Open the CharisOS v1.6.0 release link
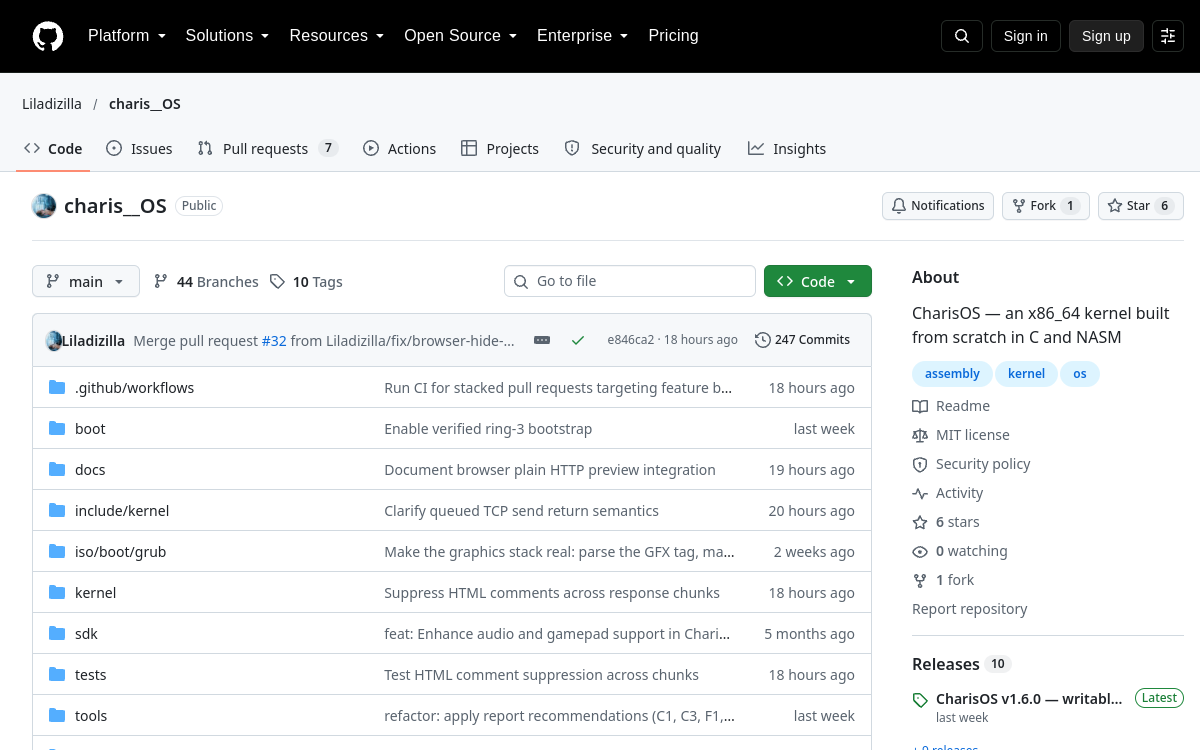The width and height of the screenshot is (1200, 750). coord(1029,698)
